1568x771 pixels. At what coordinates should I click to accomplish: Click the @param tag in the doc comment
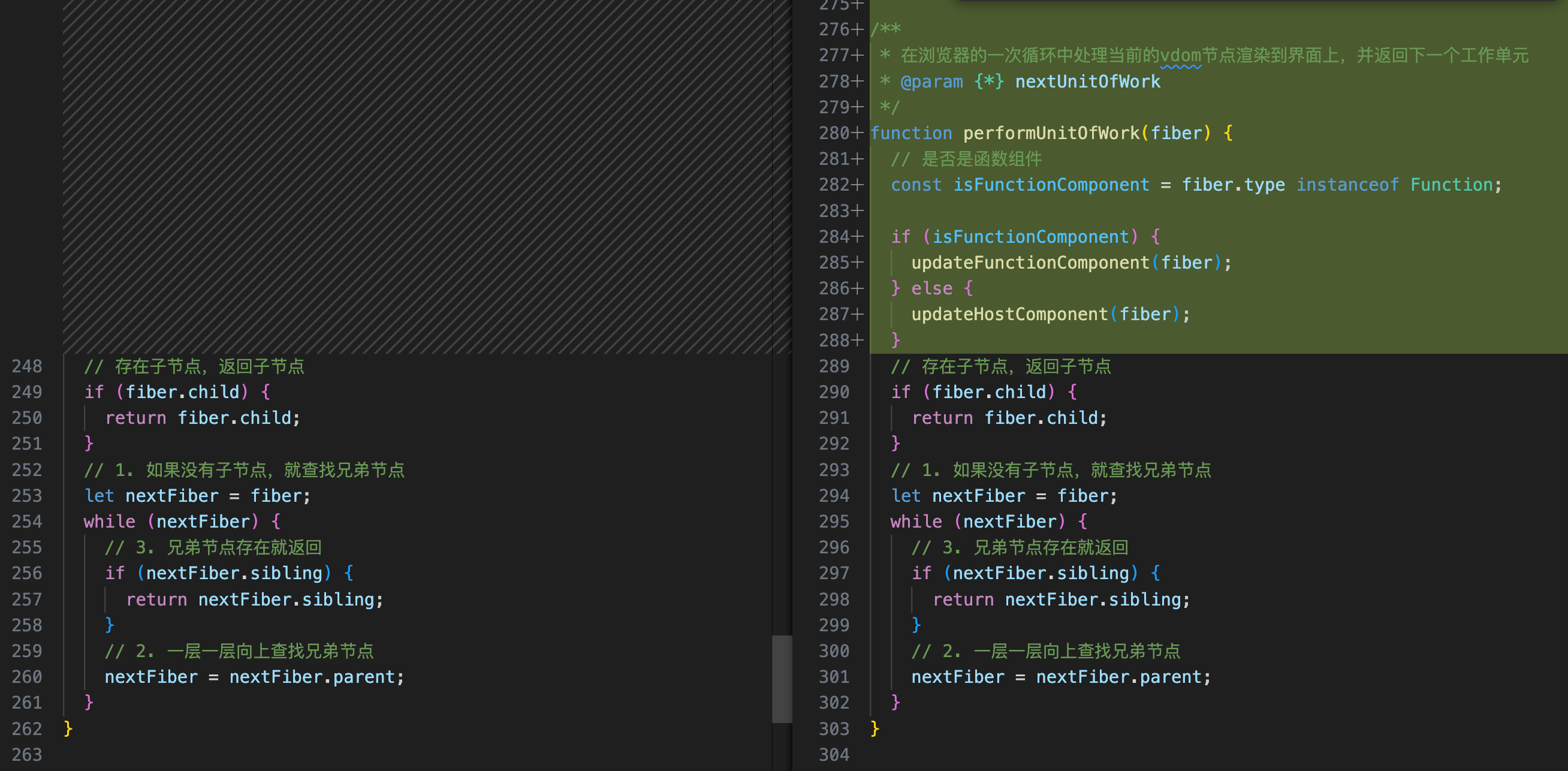coord(931,82)
